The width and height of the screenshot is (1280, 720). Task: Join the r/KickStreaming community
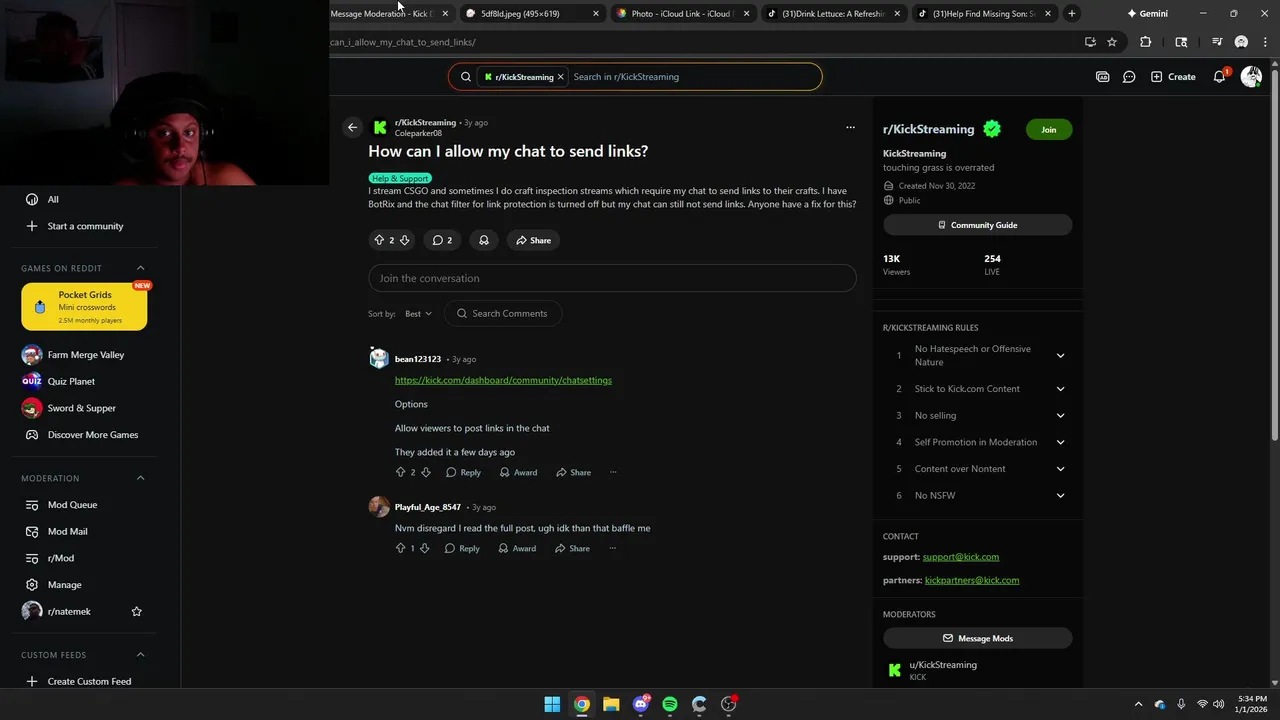click(x=1048, y=129)
